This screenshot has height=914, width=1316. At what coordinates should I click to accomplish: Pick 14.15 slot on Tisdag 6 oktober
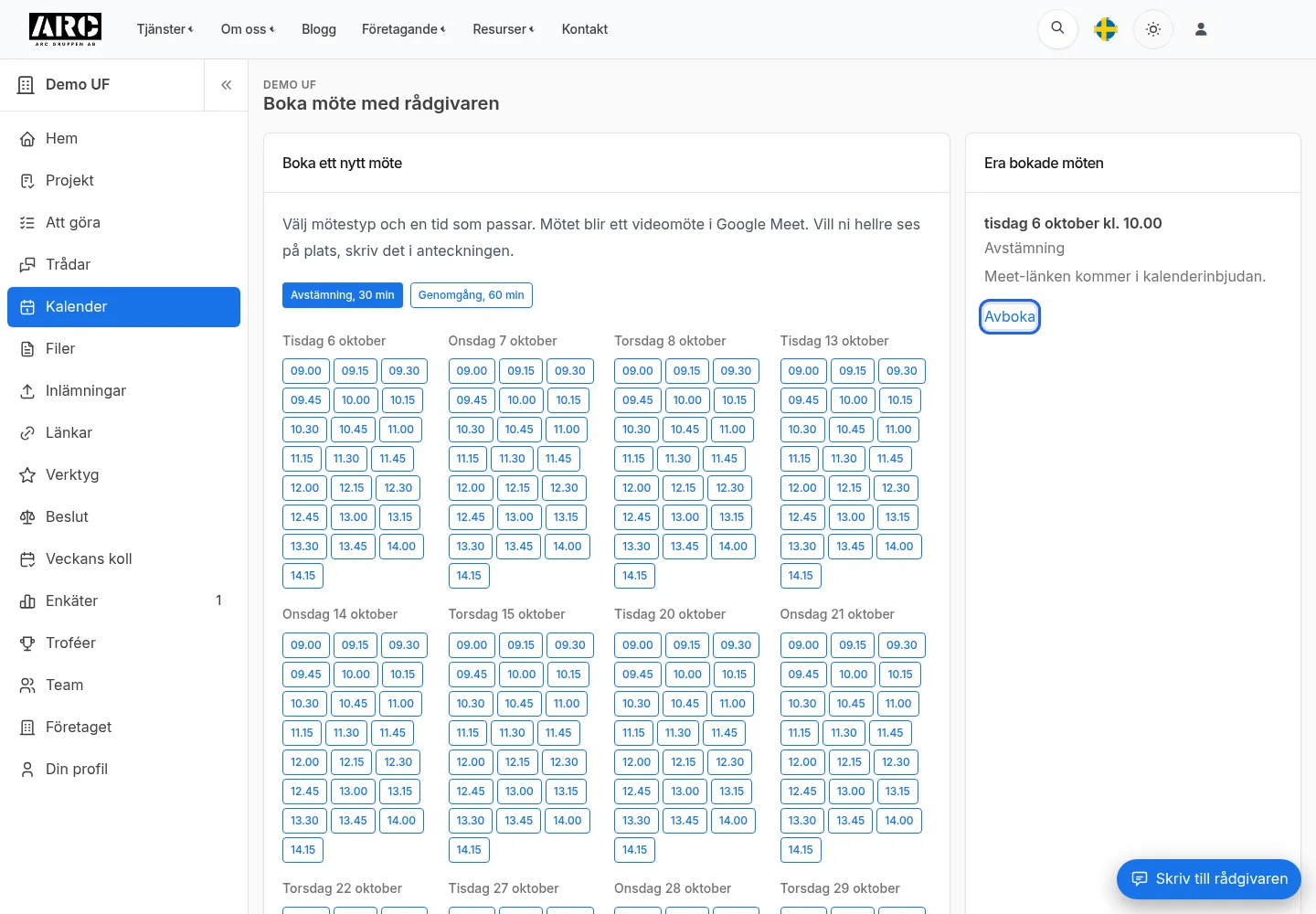click(303, 576)
